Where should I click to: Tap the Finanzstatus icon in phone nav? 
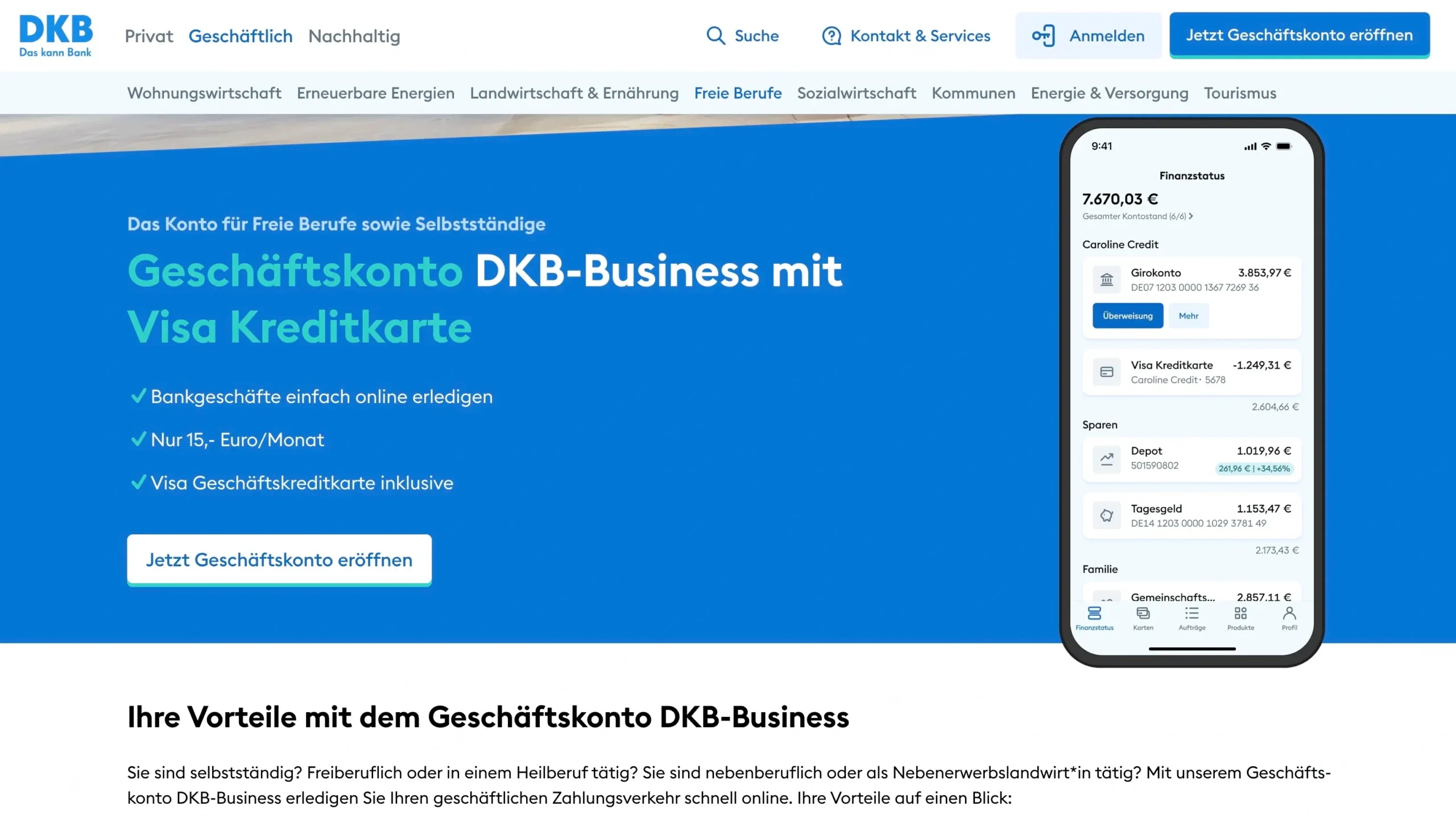(1094, 613)
